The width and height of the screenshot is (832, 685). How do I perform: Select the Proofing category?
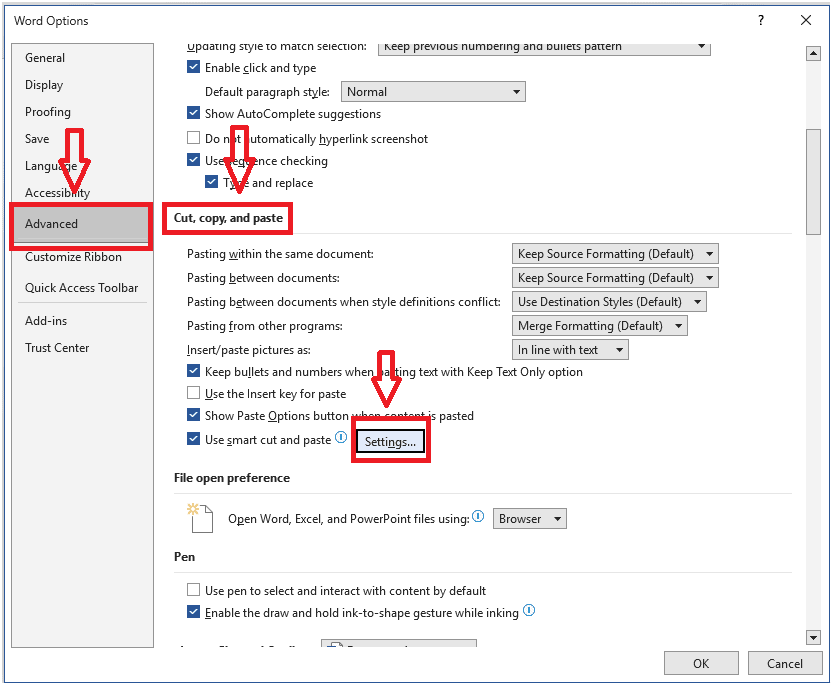(48, 112)
